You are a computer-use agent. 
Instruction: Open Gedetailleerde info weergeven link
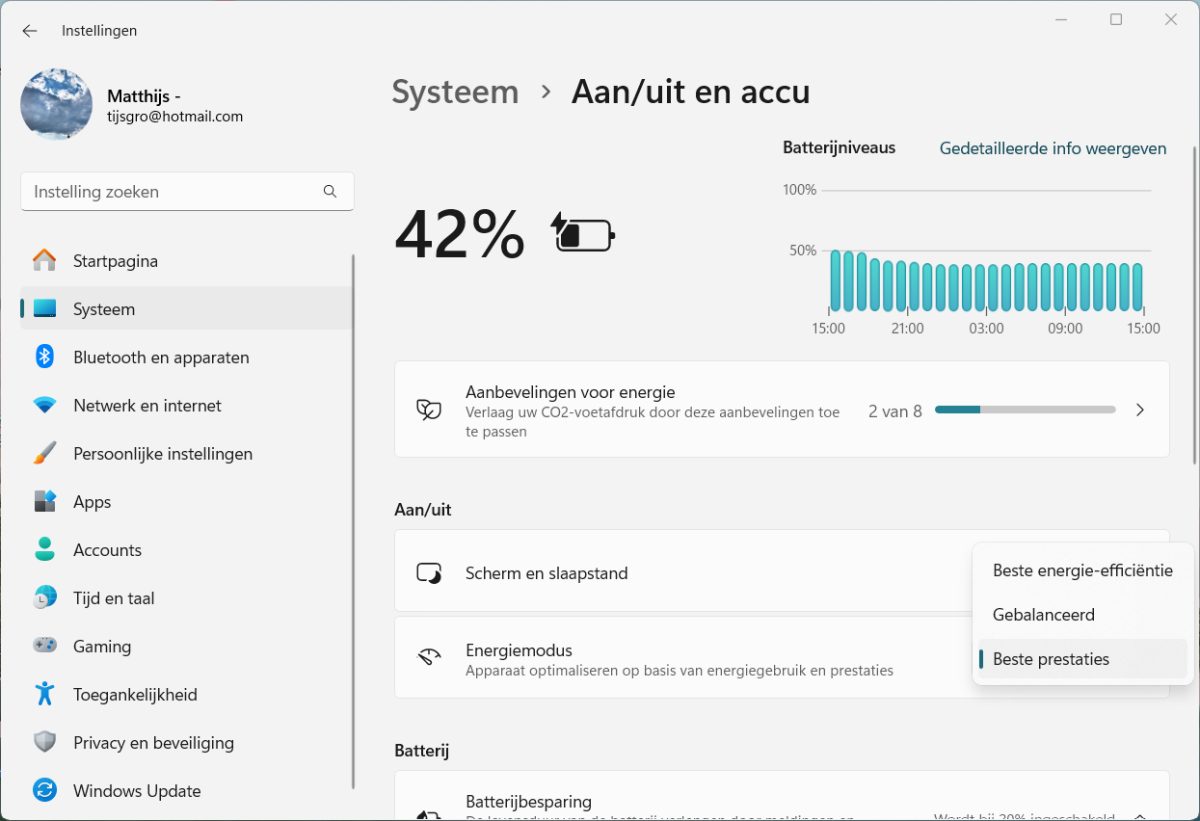pyautogui.click(x=1053, y=148)
